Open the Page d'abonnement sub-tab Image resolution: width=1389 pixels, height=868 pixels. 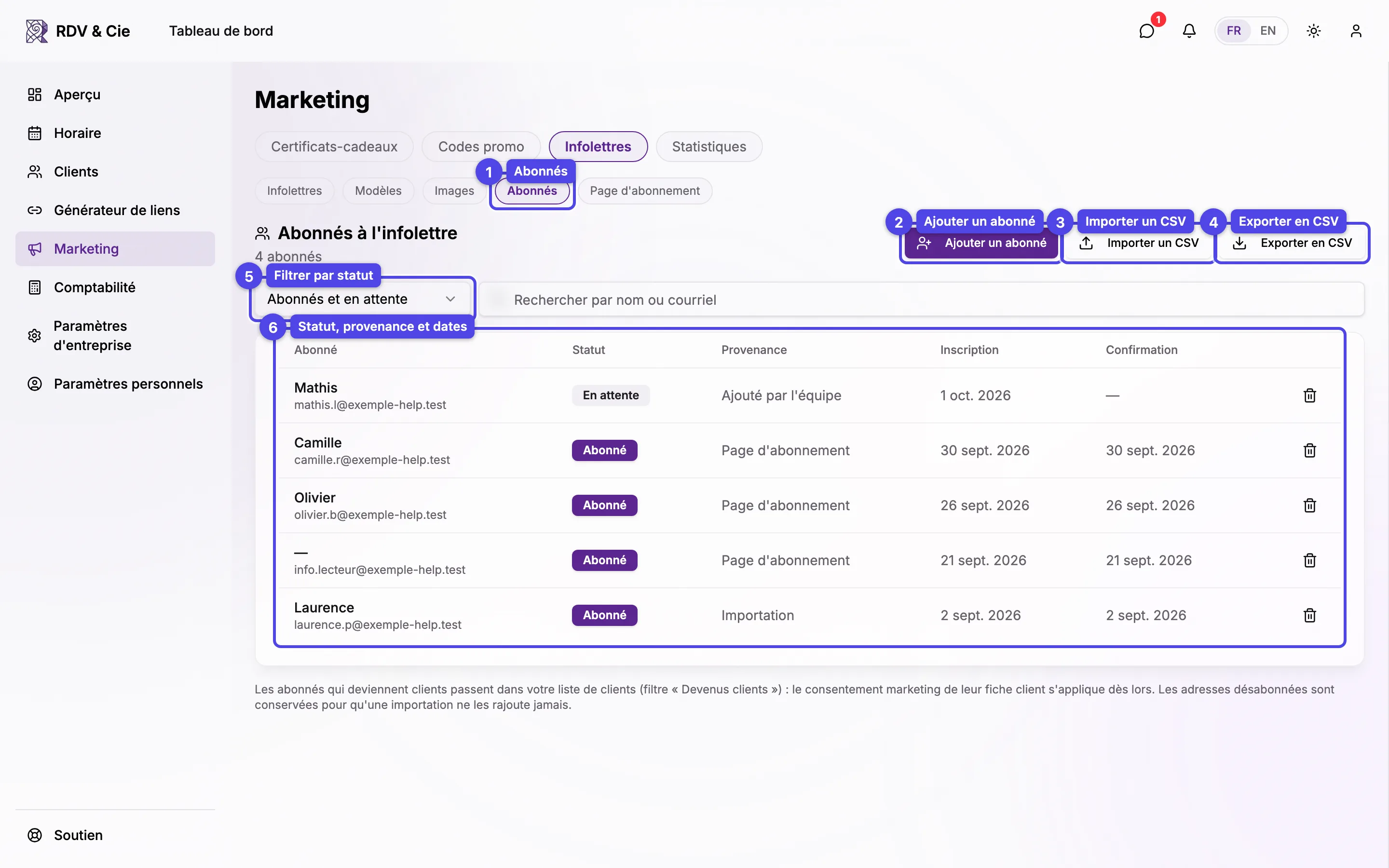click(644, 190)
